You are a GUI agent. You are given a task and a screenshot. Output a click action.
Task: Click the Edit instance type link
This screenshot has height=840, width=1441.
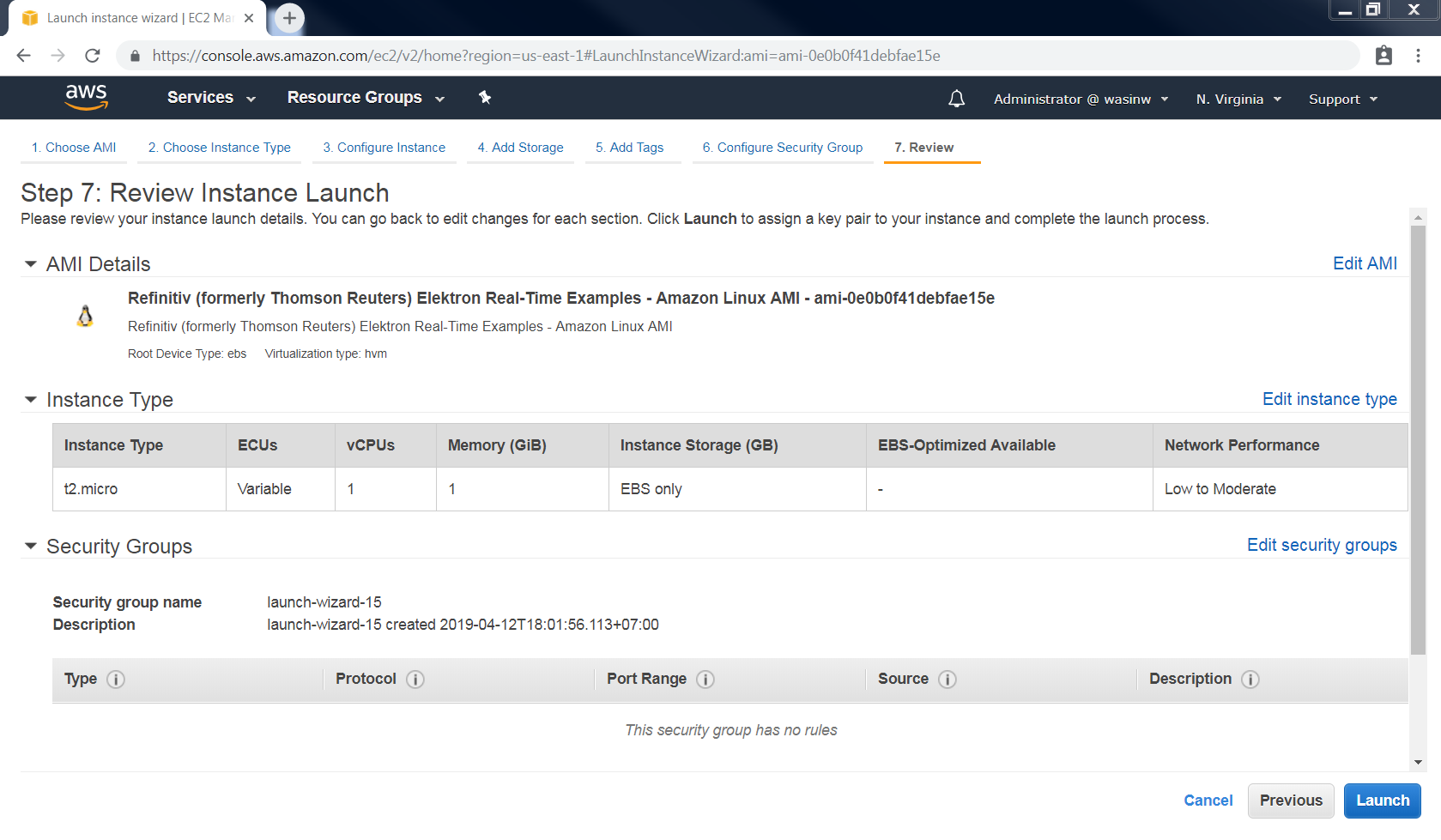pos(1329,399)
